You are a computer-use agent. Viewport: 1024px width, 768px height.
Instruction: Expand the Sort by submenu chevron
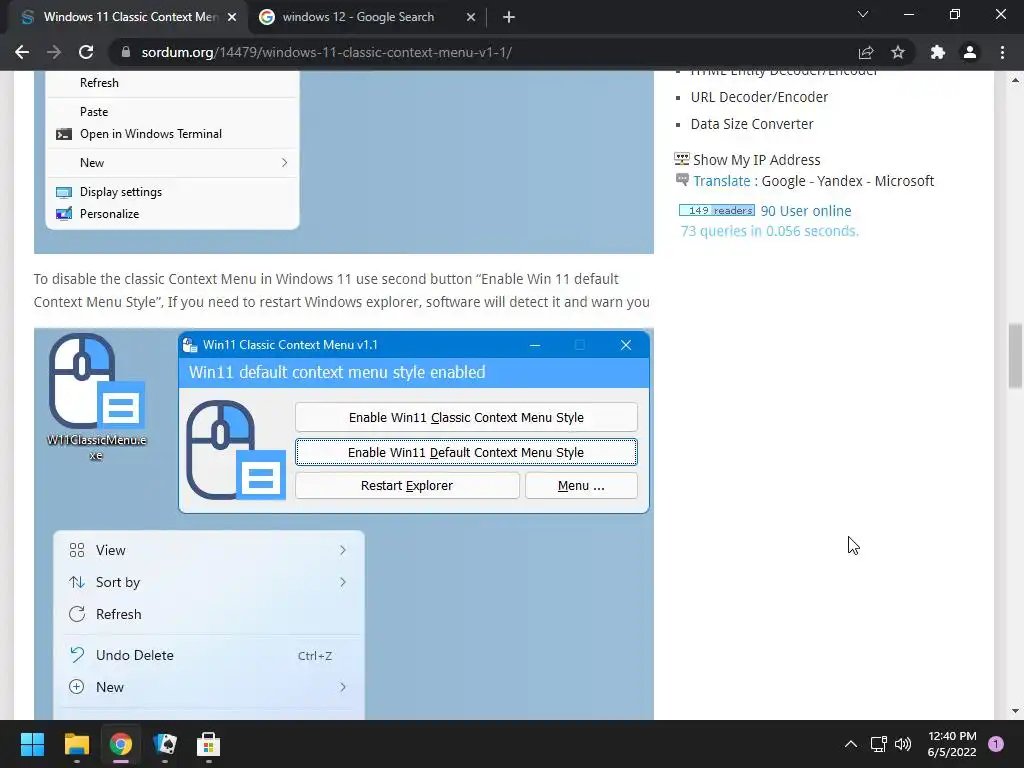tap(343, 582)
